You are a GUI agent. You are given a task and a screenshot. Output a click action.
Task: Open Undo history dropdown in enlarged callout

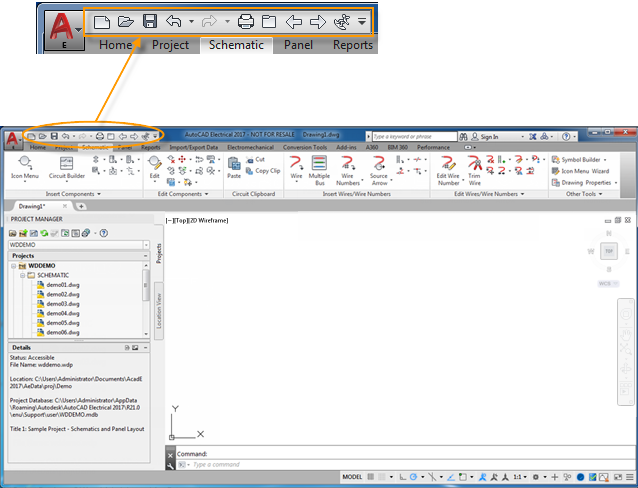191,21
